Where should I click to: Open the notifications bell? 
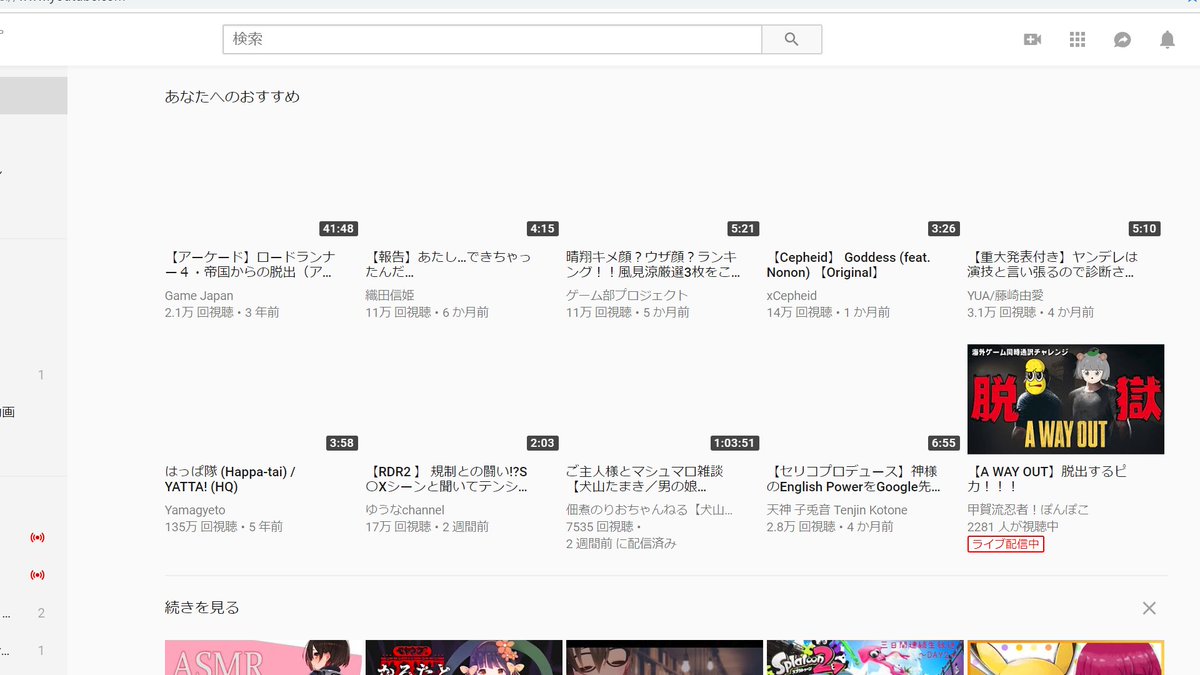(x=1167, y=39)
